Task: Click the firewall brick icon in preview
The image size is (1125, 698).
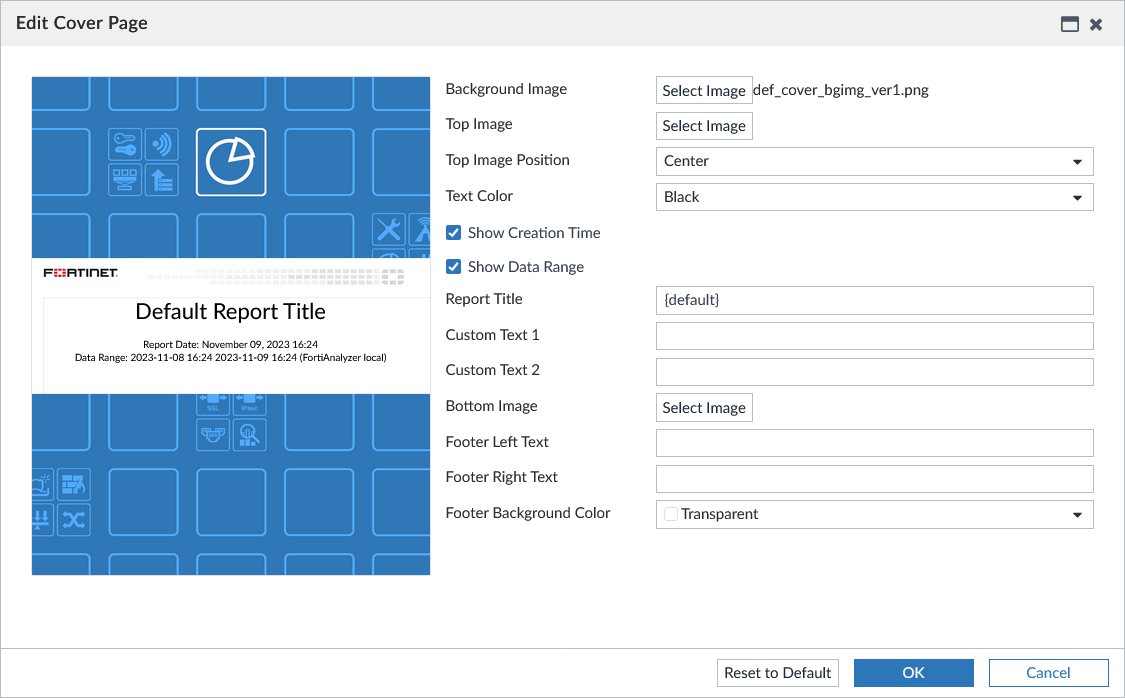Action: pyautogui.click(x=74, y=485)
